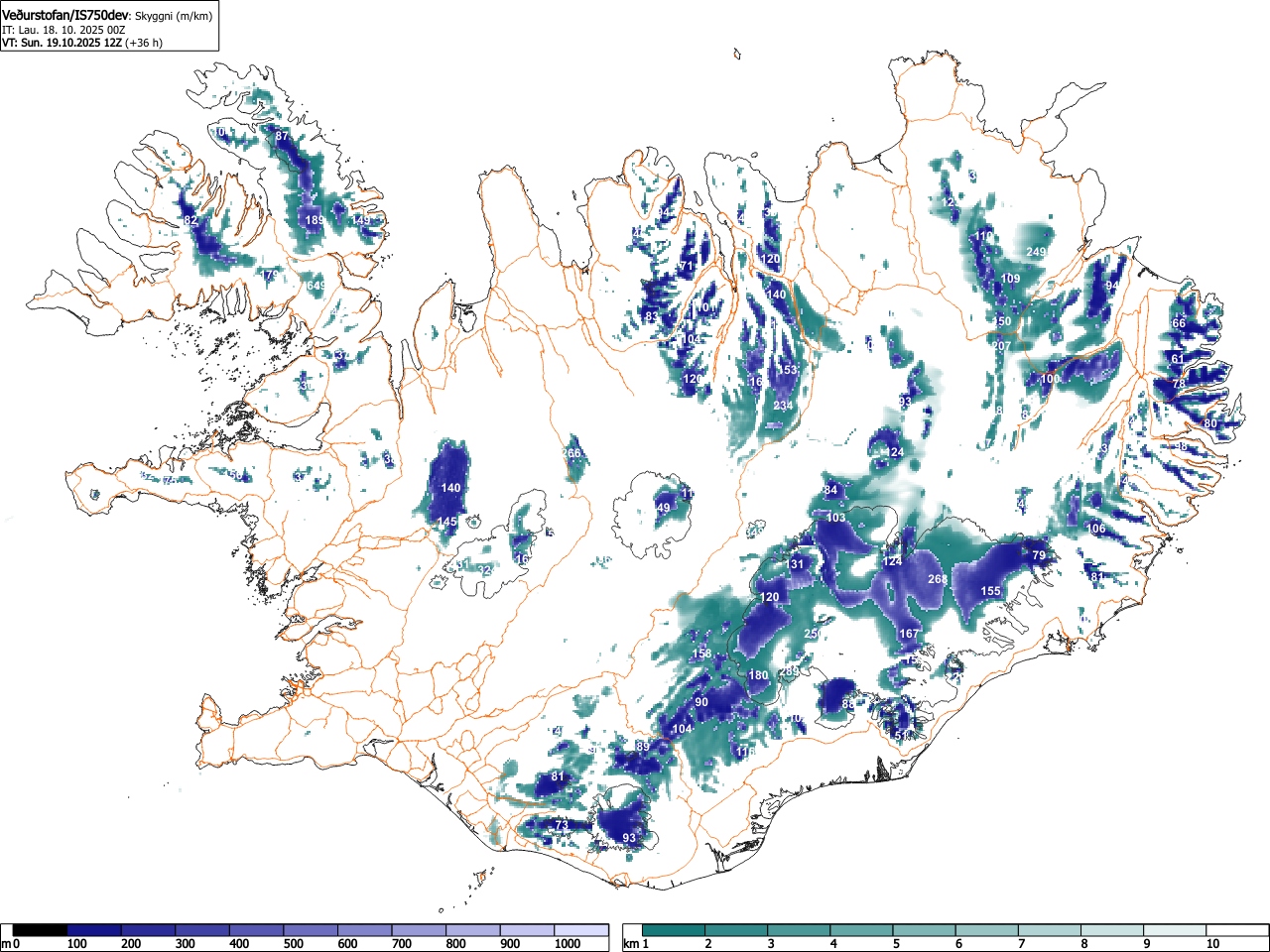Click the 249 value in the northeast
The height and width of the screenshot is (952, 1270).
[x=1036, y=253]
